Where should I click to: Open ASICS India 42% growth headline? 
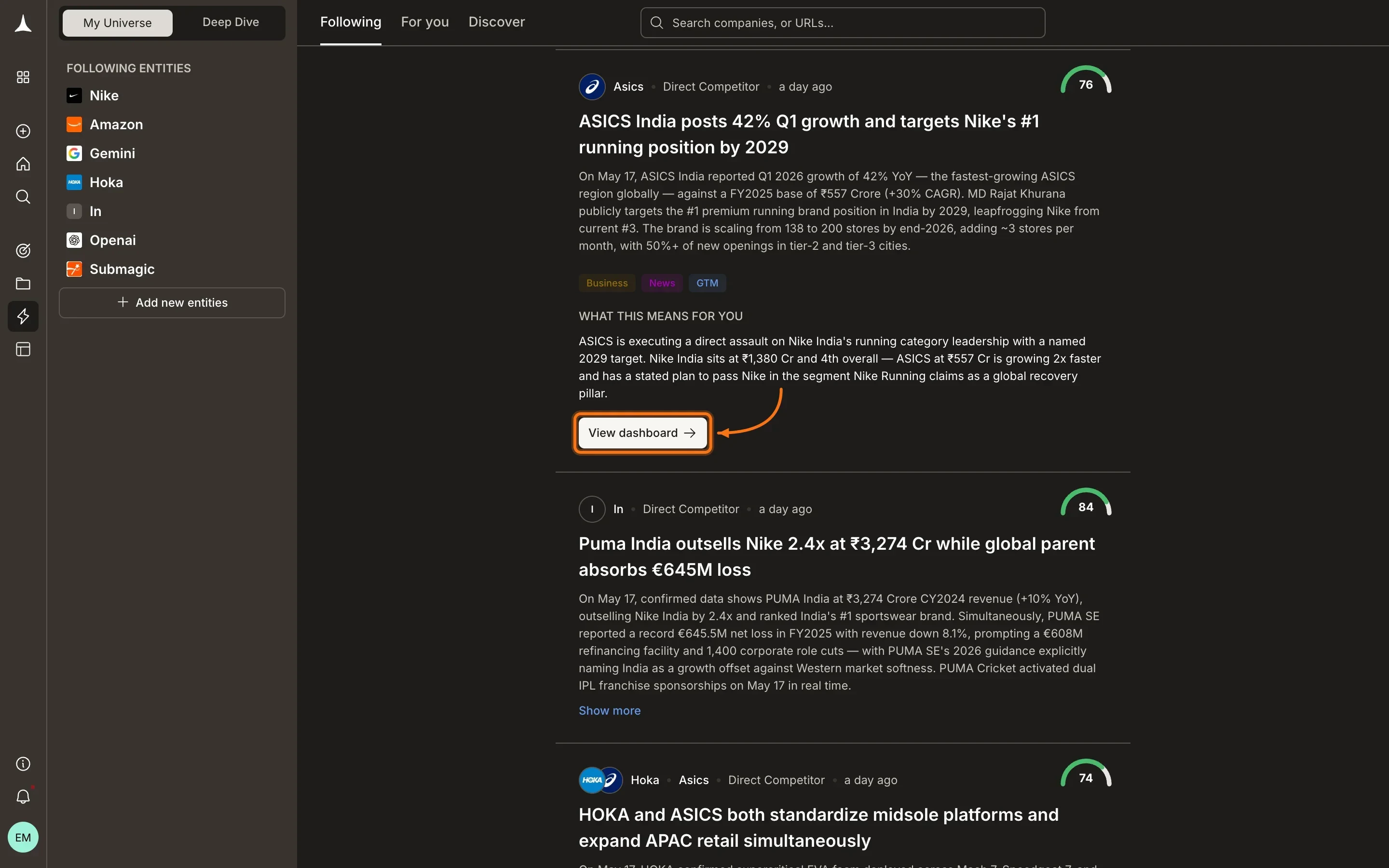(809, 135)
